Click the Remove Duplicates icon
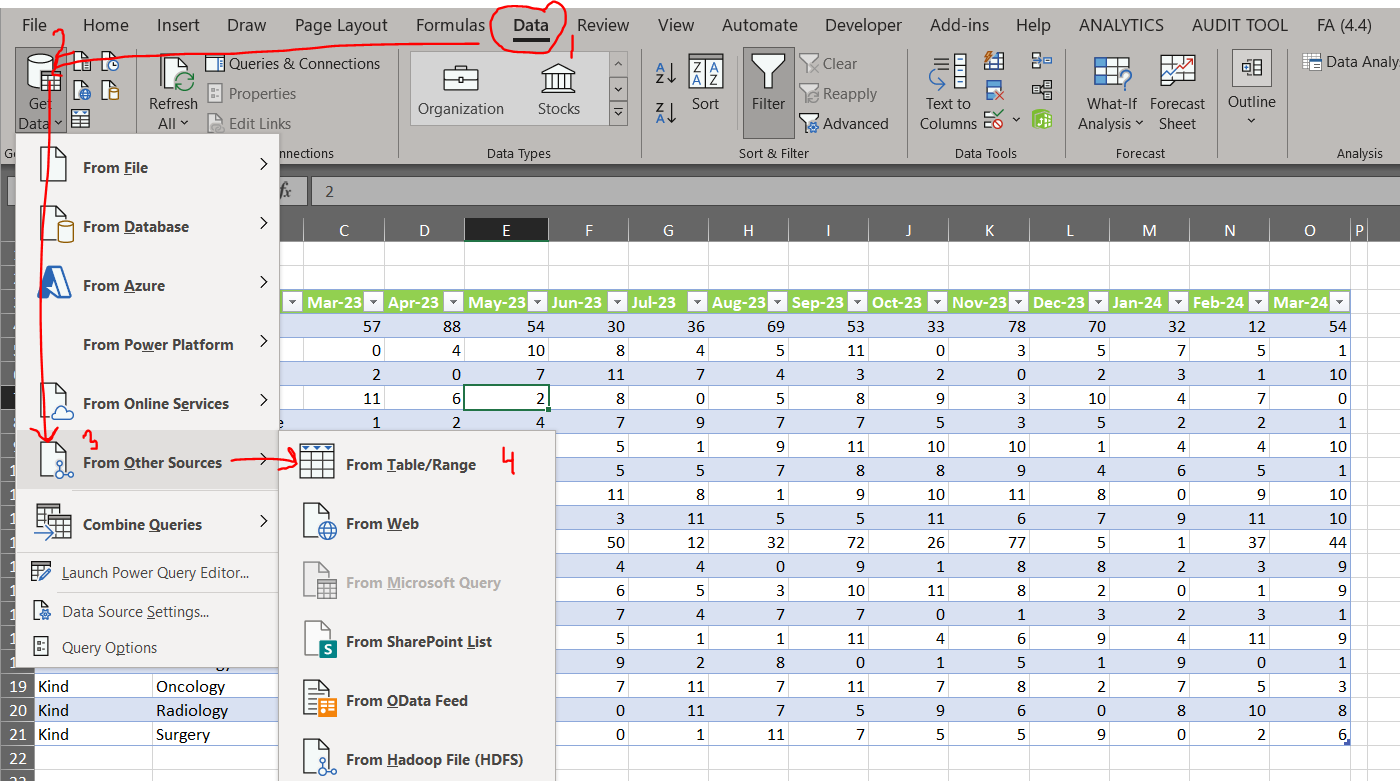Viewport: 1400px width, 781px height. click(994, 91)
